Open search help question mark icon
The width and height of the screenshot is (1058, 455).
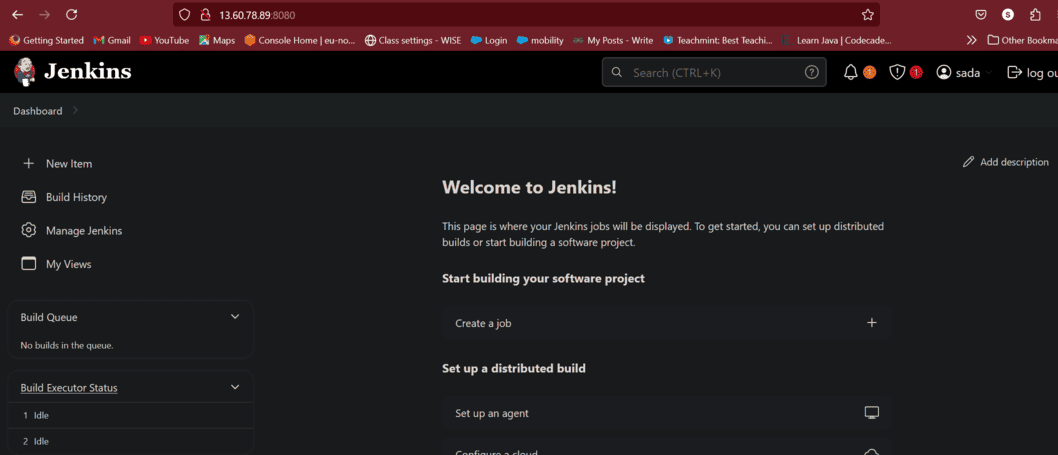(811, 72)
